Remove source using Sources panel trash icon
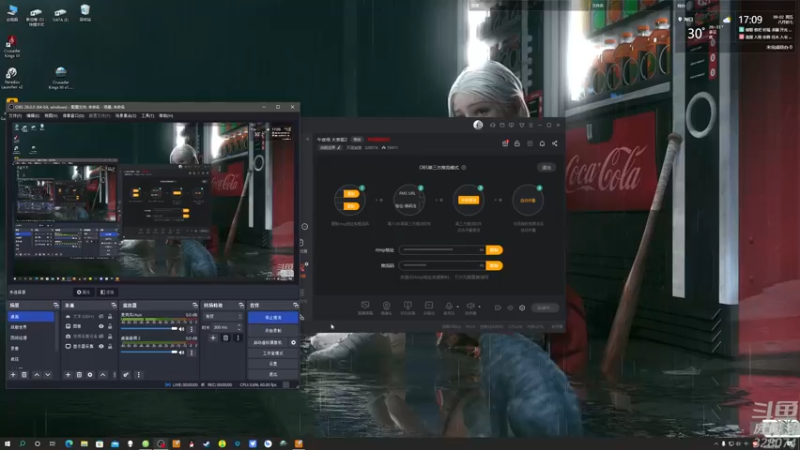 tap(79, 374)
